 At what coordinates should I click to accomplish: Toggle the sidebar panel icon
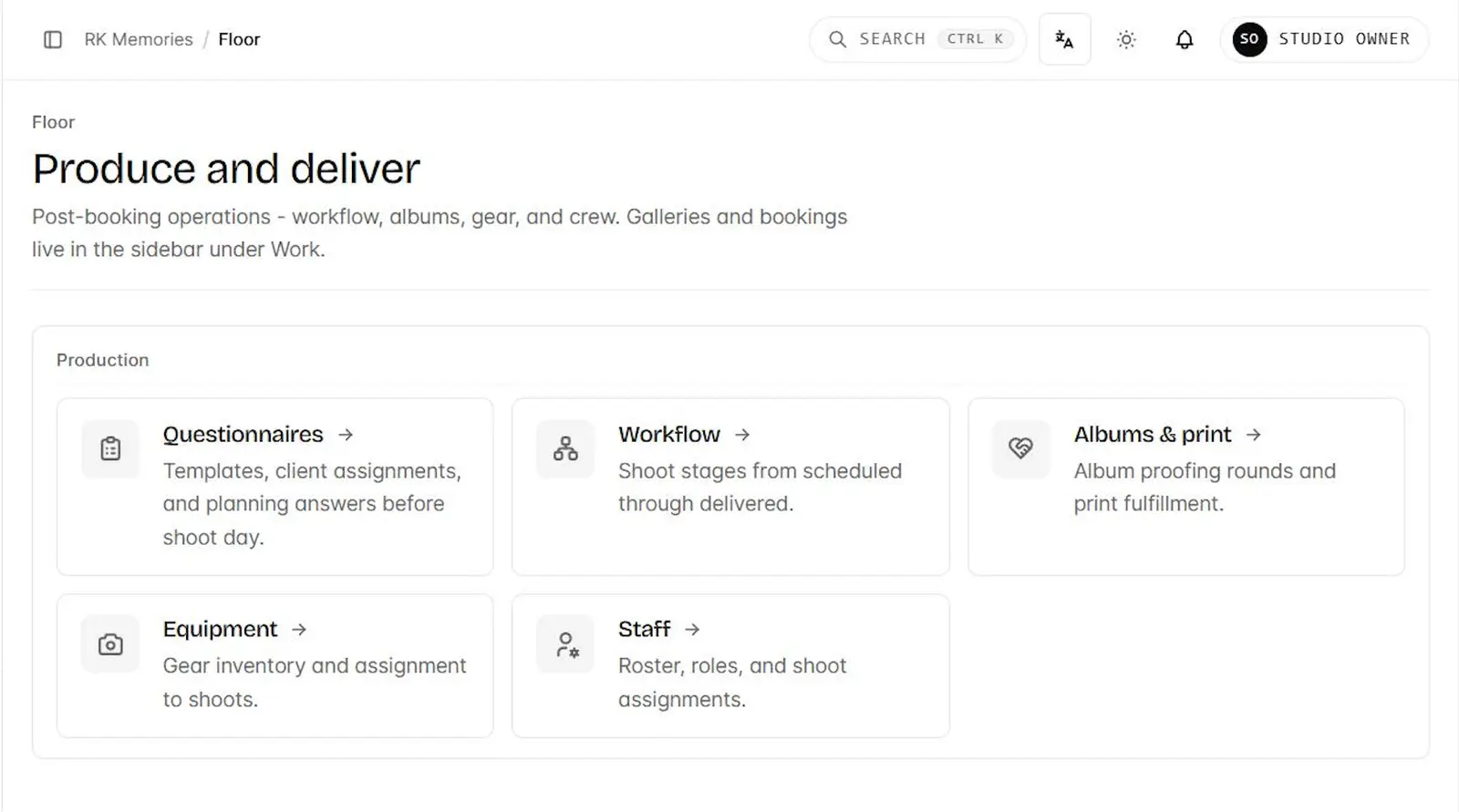[x=53, y=39]
